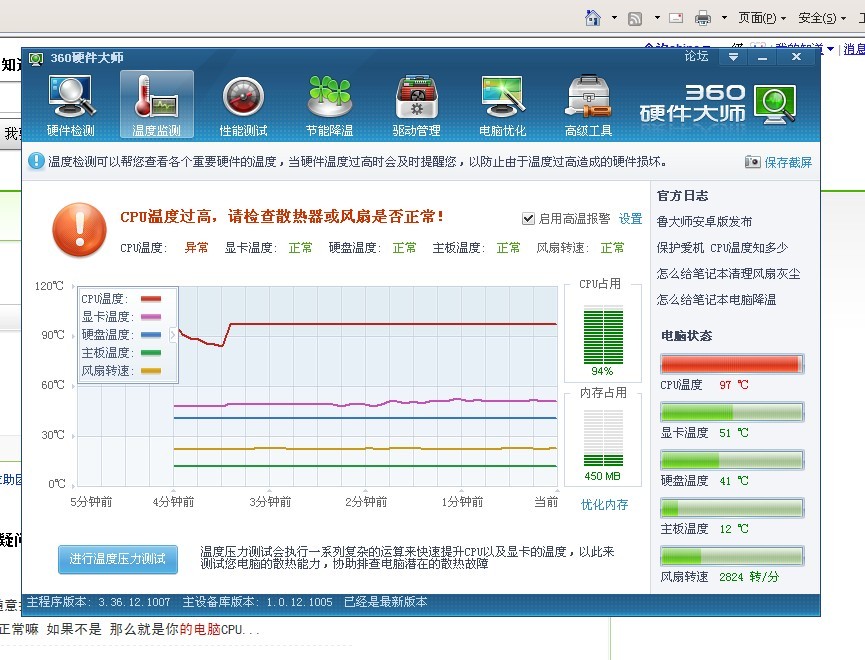Image resolution: width=865 pixels, height=660 pixels.
Task: Collapse the chart legend with the arrow
Action: pyautogui.click(x=173, y=334)
